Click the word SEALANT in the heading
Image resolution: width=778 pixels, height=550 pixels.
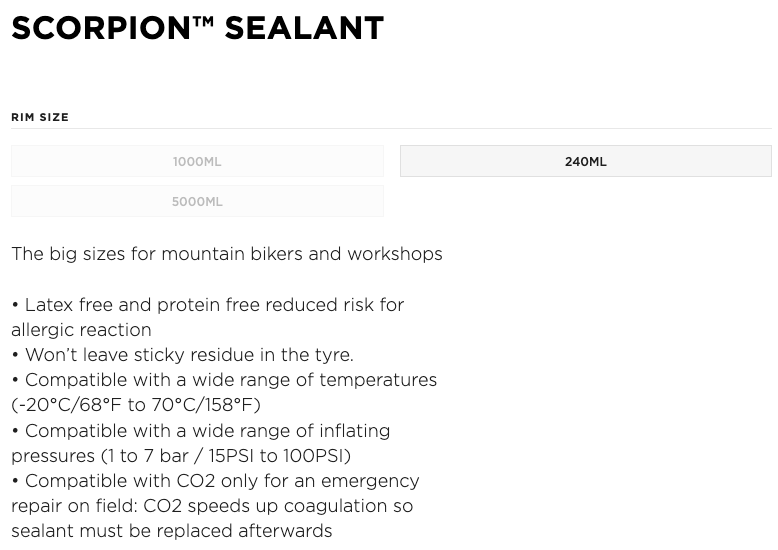pyautogui.click(x=304, y=28)
